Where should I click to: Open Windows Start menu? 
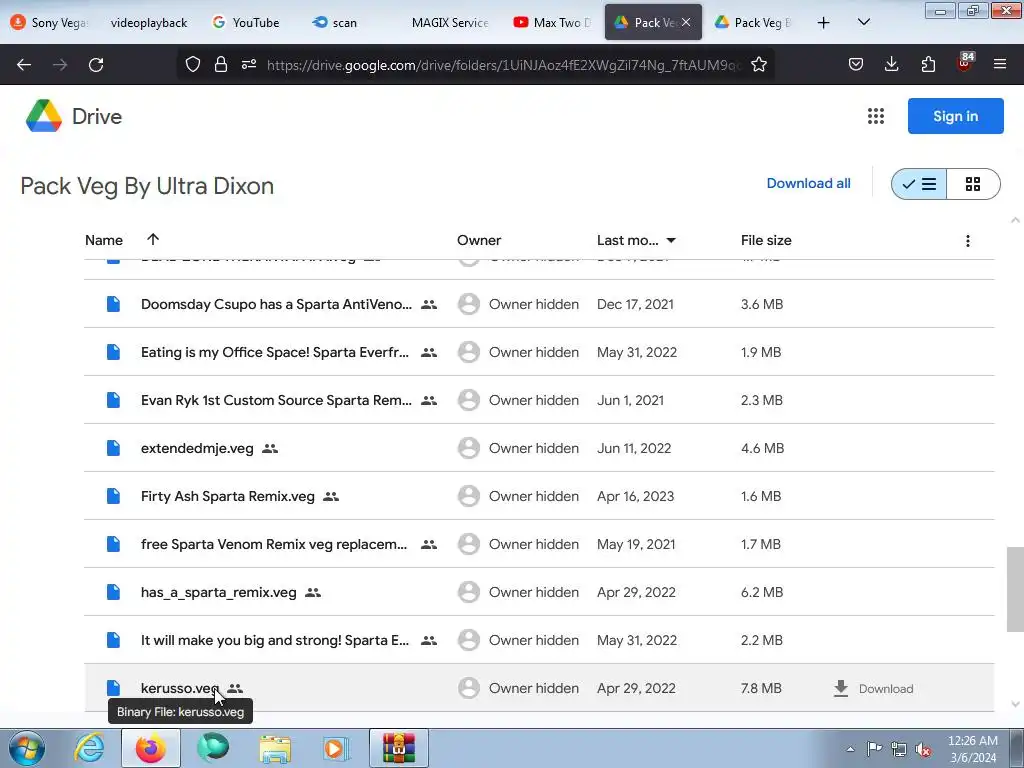27,748
